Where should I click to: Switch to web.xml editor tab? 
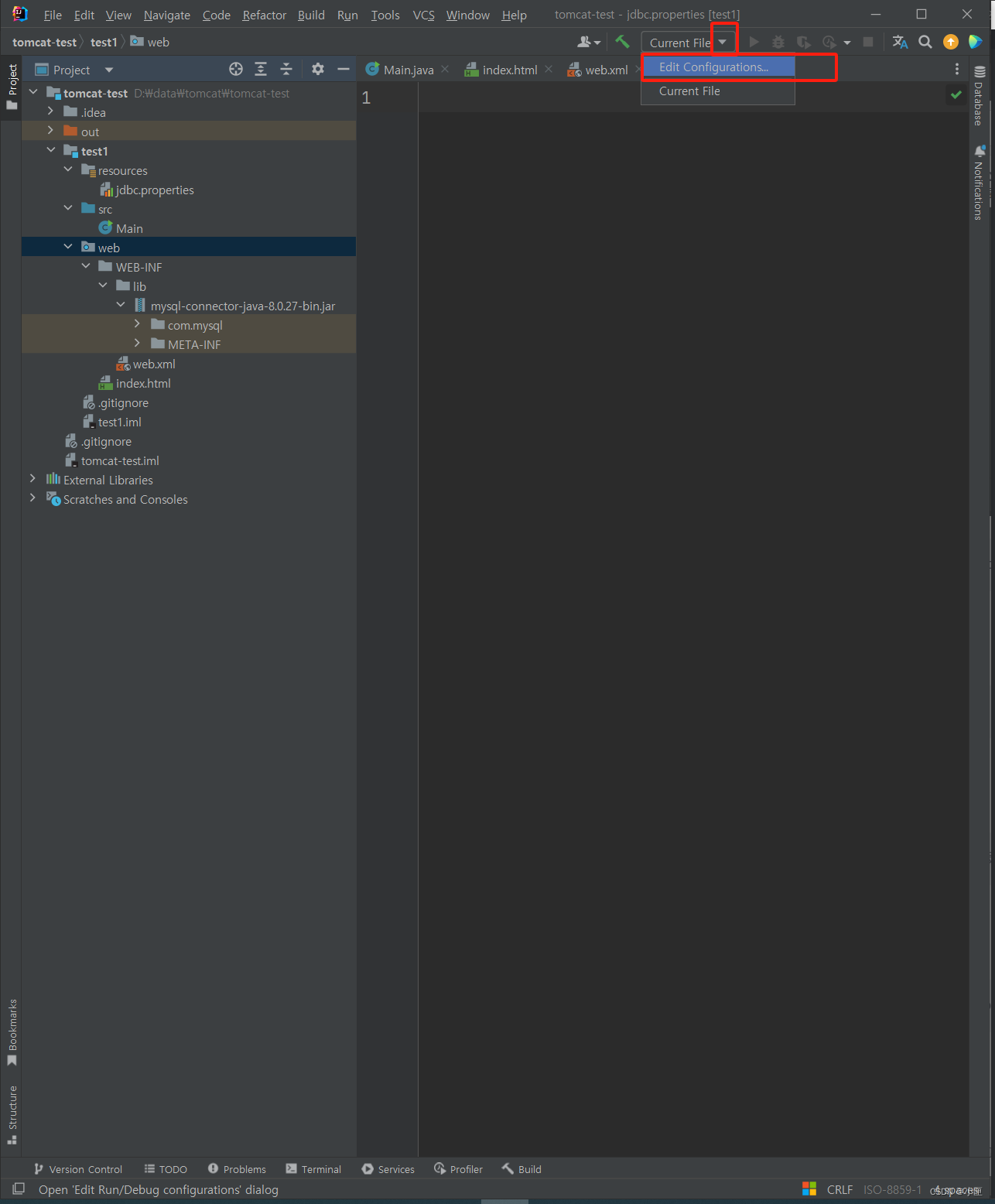point(598,70)
